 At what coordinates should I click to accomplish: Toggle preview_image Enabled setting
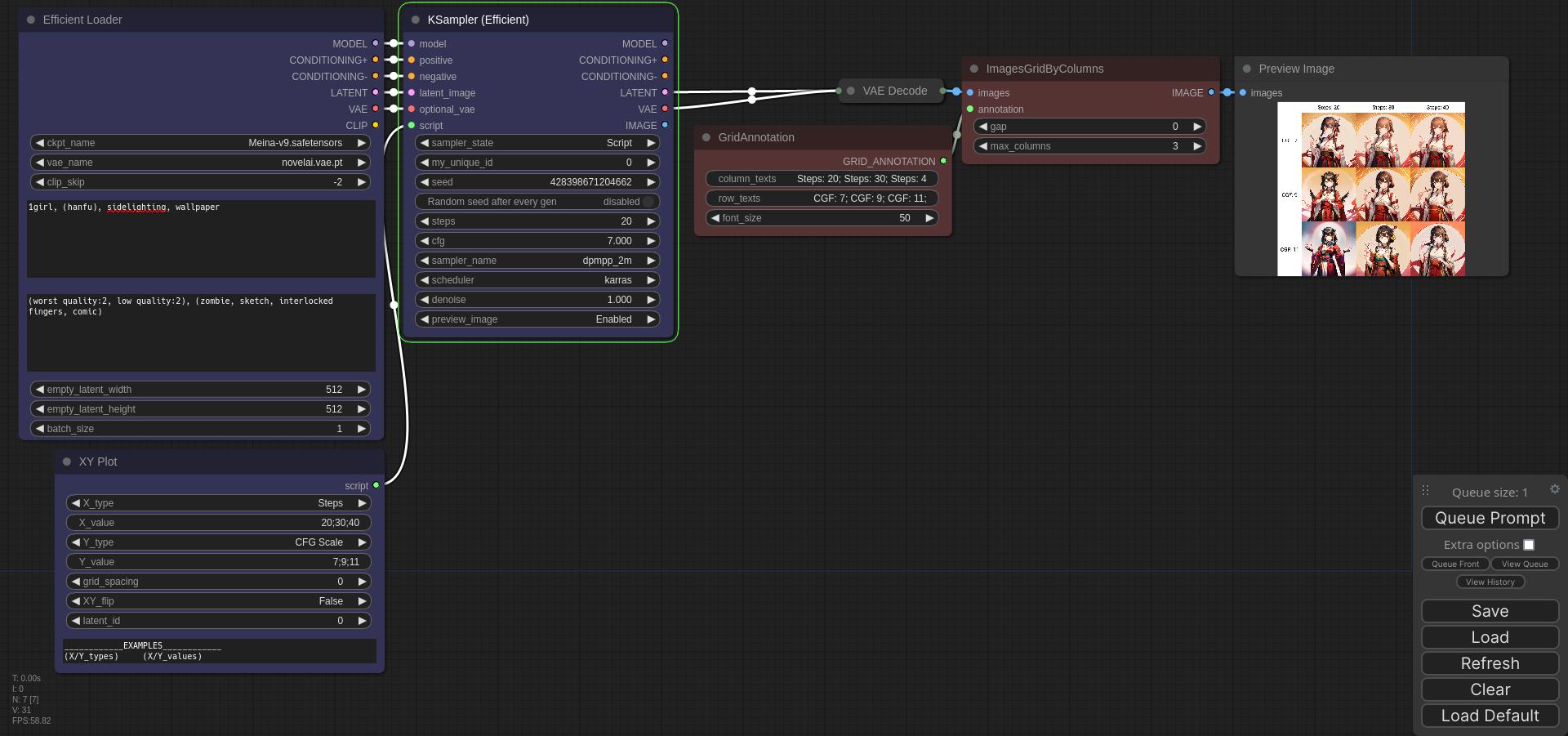coord(537,319)
